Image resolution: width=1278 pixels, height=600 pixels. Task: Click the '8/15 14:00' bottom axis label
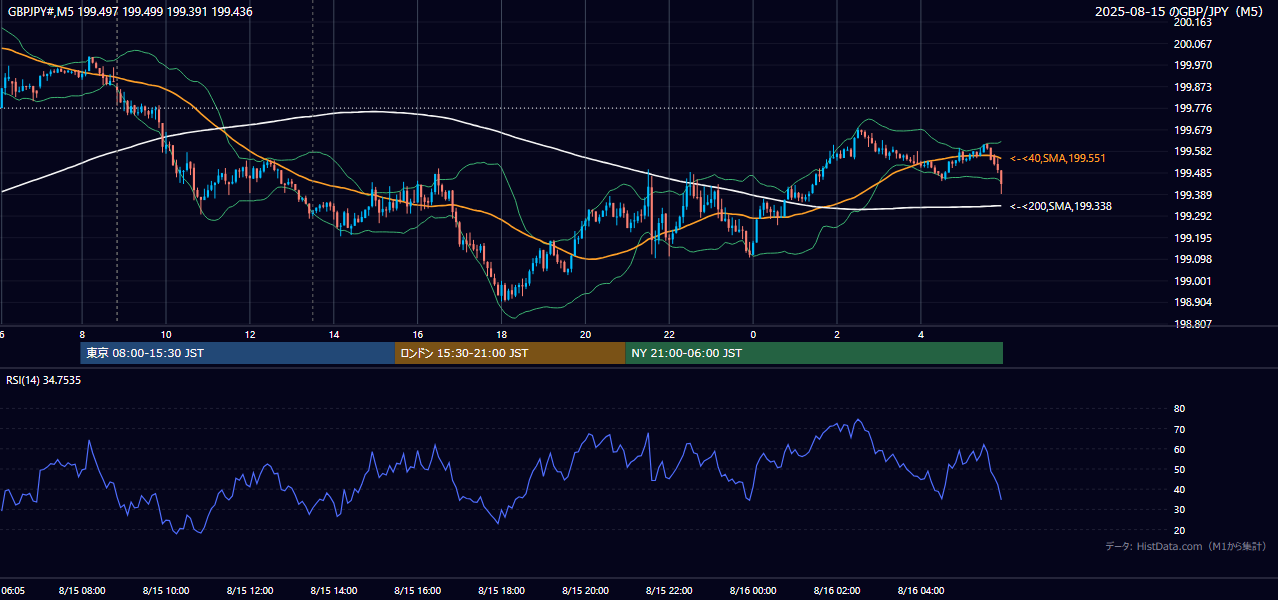(x=334, y=591)
